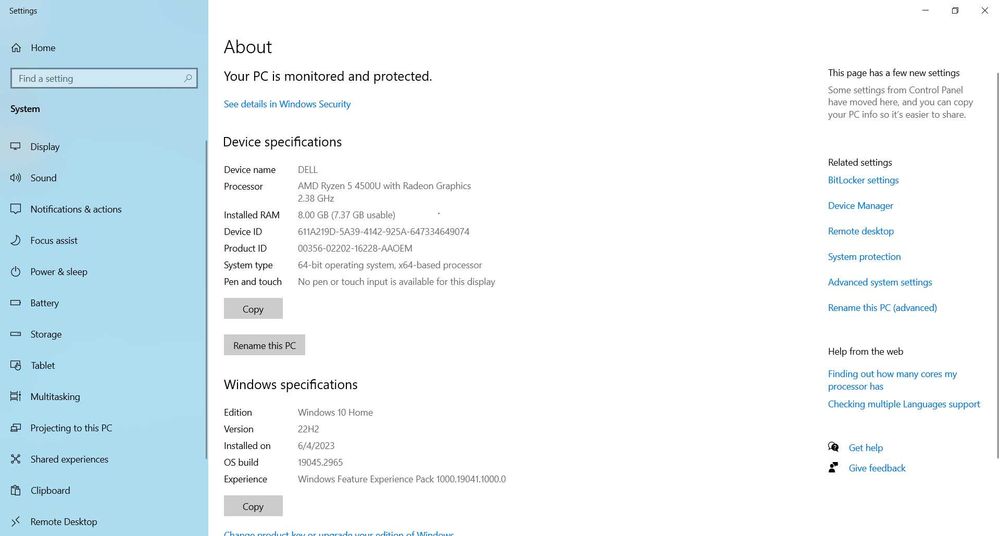
Task: Click the Notifications & actions icon
Action: (x=16, y=209)
